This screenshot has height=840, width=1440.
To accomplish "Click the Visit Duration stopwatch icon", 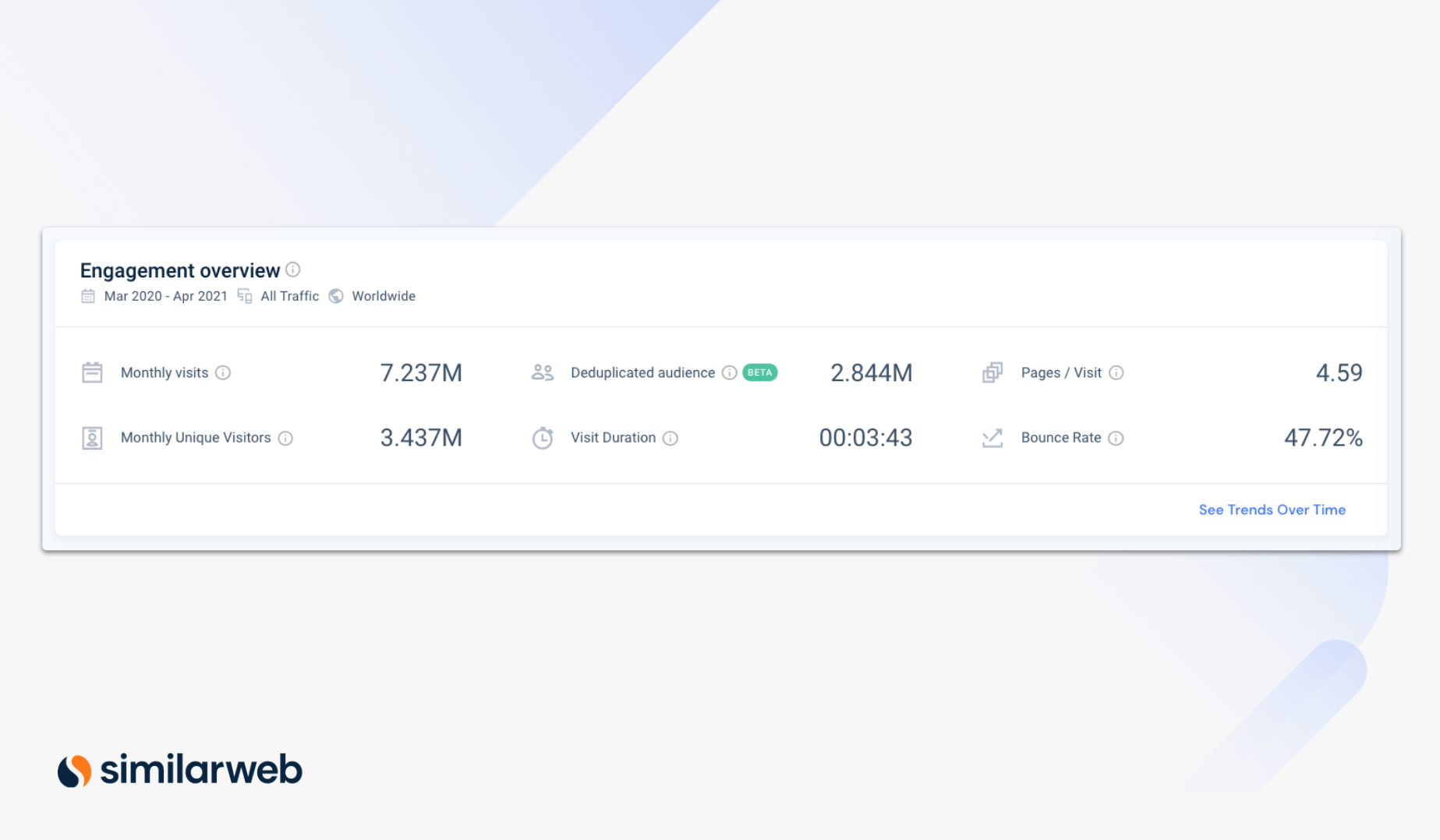I will coord(543,437).
